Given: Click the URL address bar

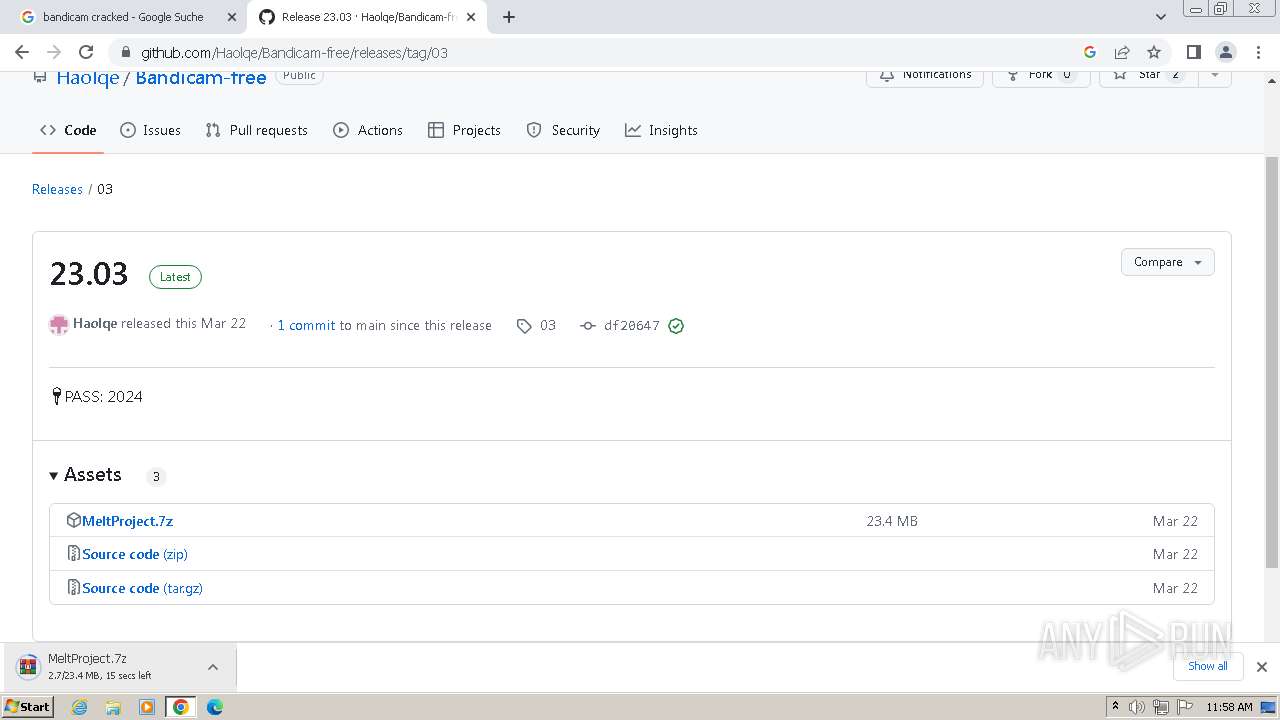Looking at the screenshot, I should pos(600,52).
